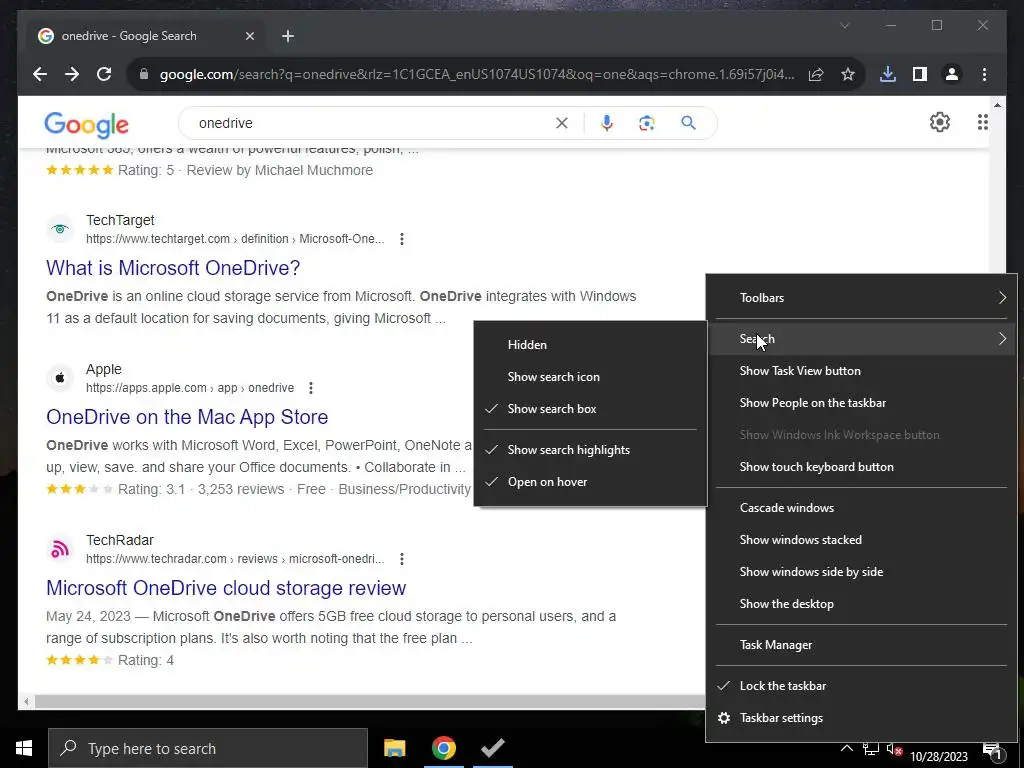1024x768 pixels.
Task: Bookmark this page with the star icon
Action: point(848,74)
